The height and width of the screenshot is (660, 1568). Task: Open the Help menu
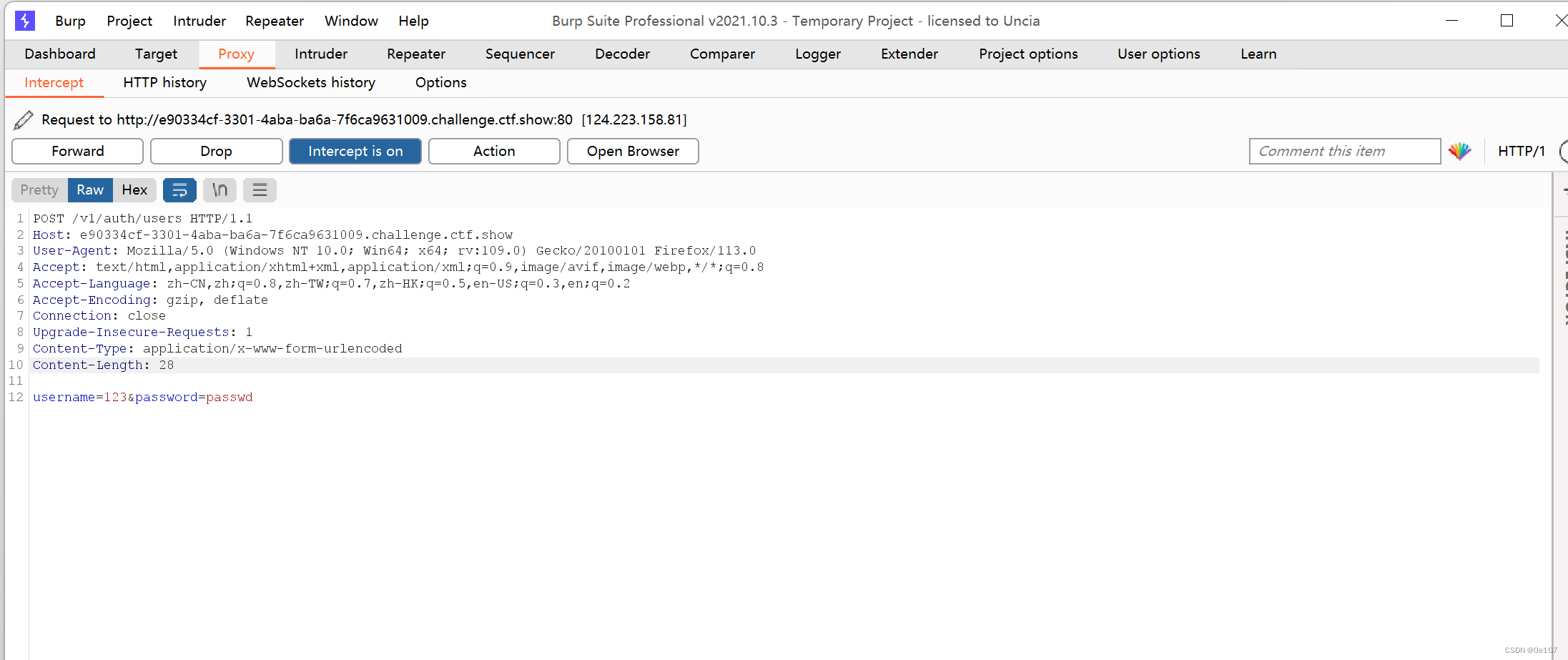pyautogui.click(x=413, y=21)
